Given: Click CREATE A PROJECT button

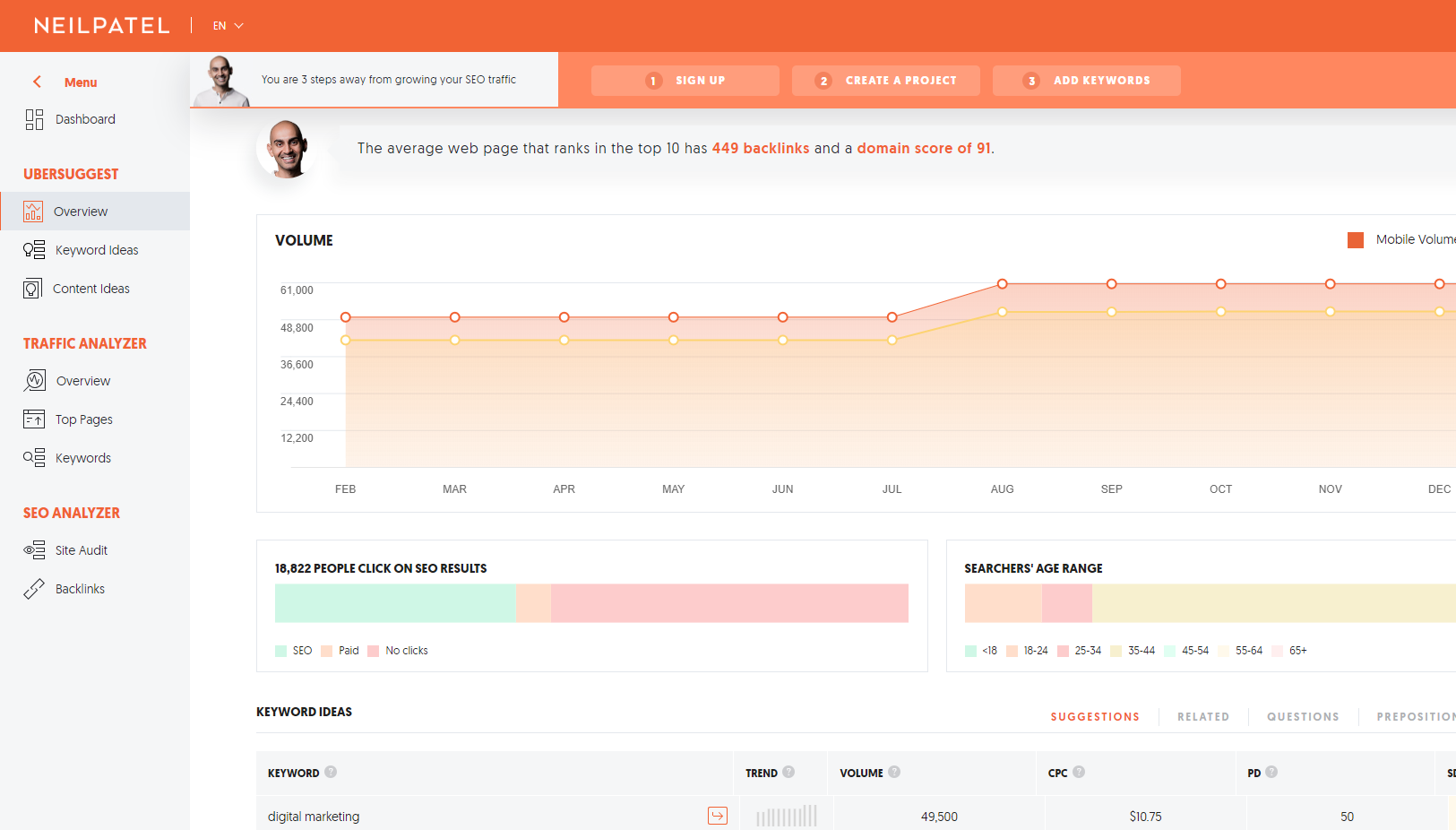Looking at the screenshot, I should click(x=886, y=81).
